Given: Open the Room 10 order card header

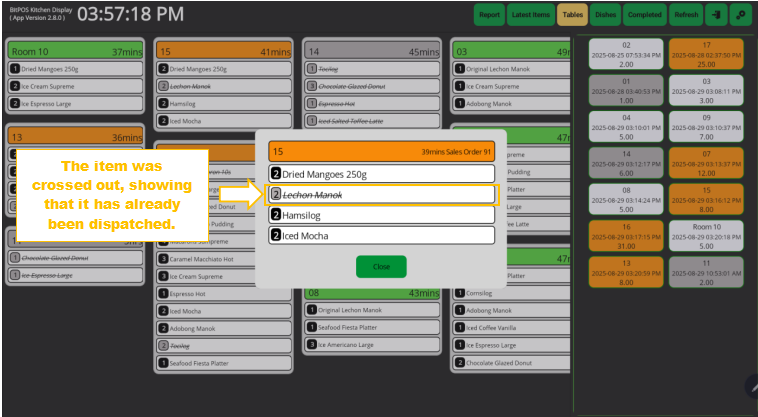Looking at the screenshot, I should pyautogui.click(x=76, y=52).
